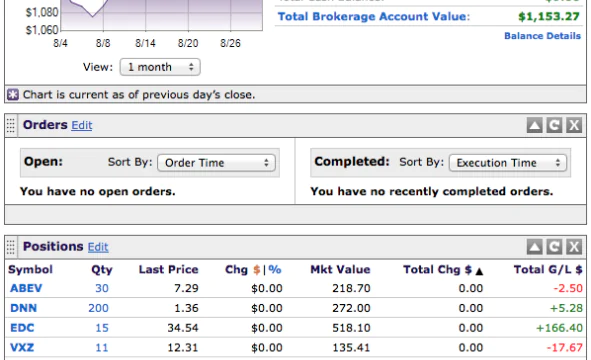This screenshot has width=591, height=360.
Task: Select the 8/14 chart date label
Action: tap(145, 43)
